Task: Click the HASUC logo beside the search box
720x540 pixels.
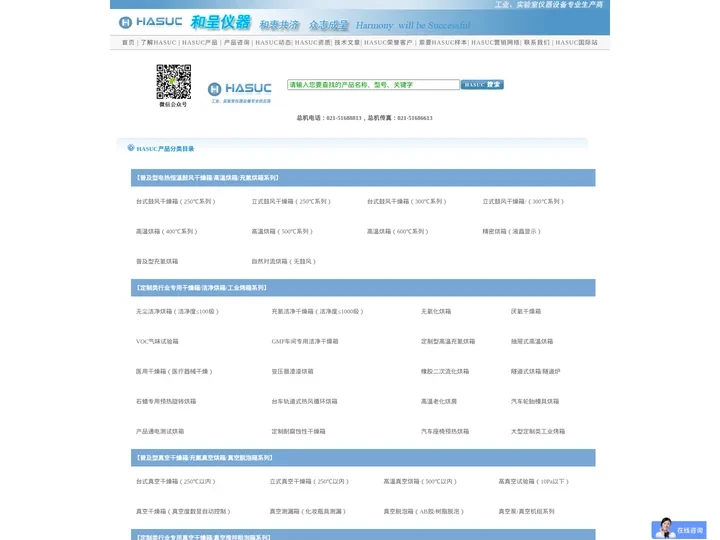Action: point(239,92)
